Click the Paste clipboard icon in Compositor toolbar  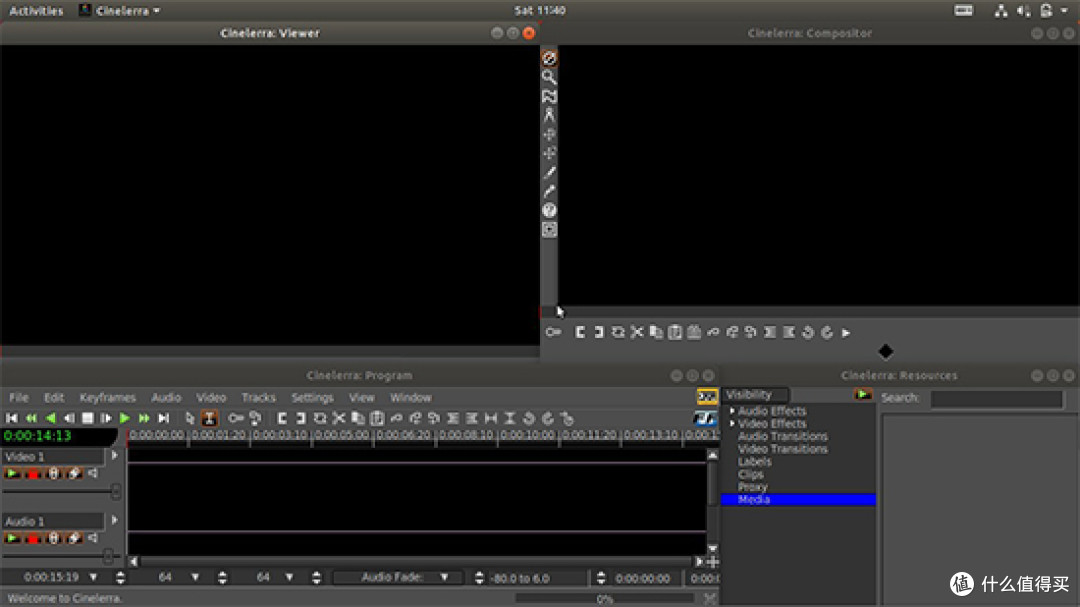[x=675, y=333]
